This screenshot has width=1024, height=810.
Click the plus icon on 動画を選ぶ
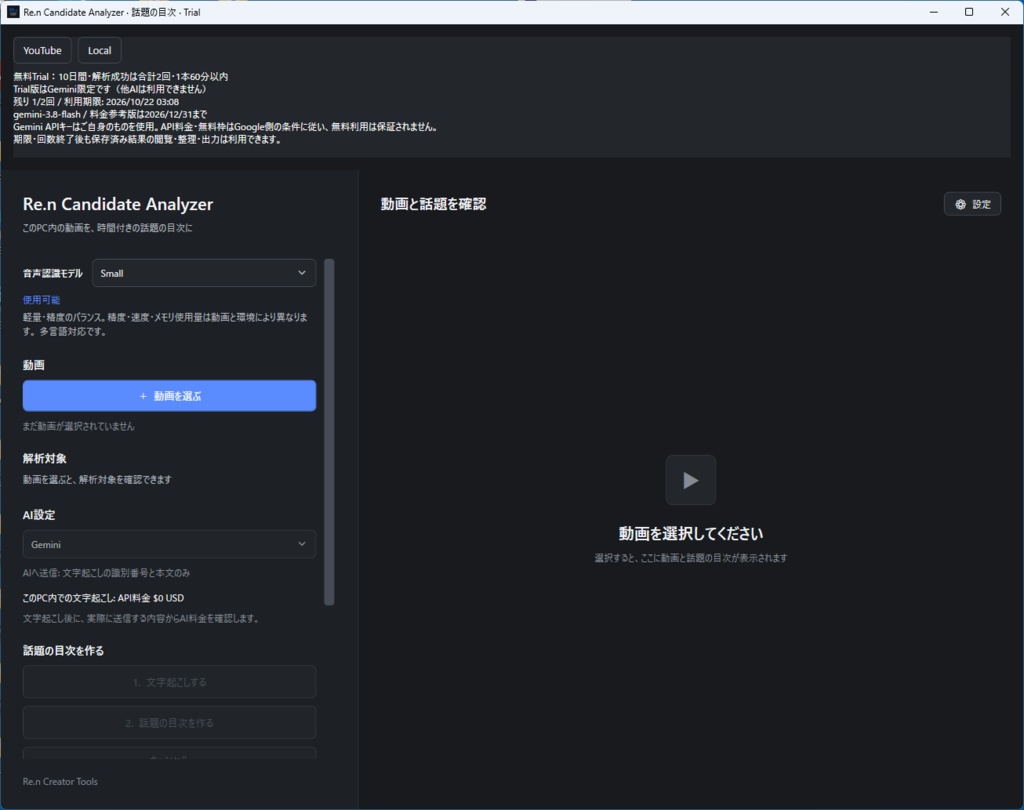pyautogui.click(x=143, y=396)
